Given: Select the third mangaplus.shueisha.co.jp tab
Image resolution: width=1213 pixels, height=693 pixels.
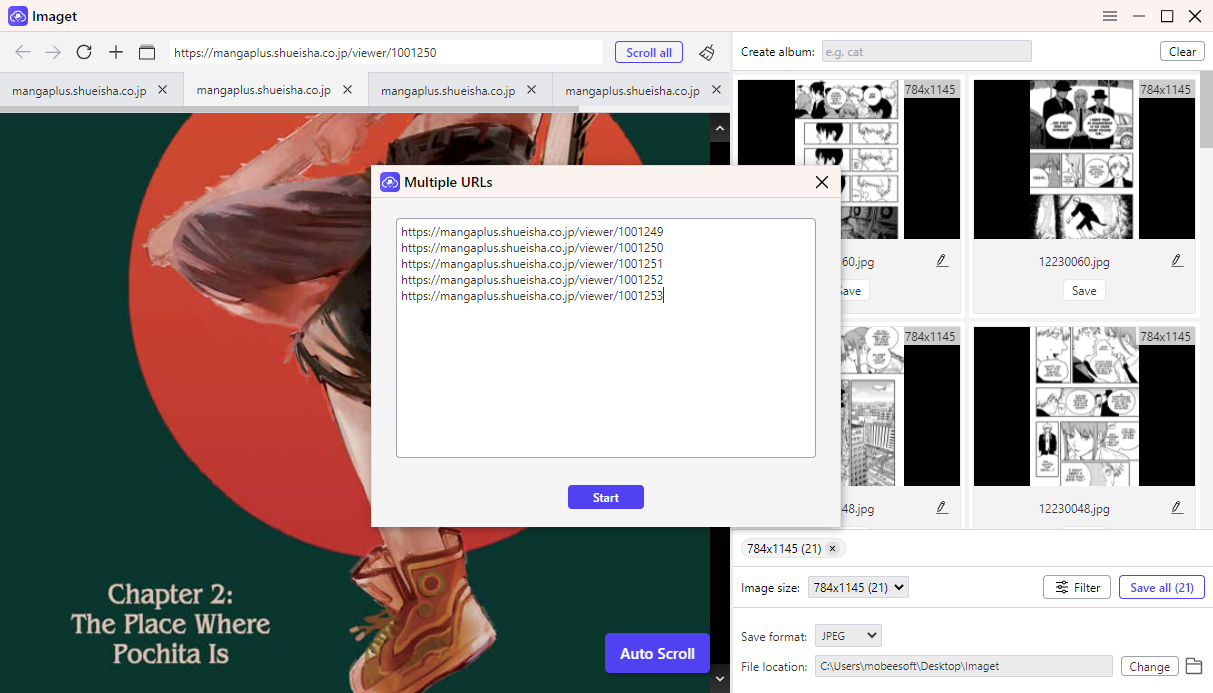Looking at the screenshot, I should point(448,90).
